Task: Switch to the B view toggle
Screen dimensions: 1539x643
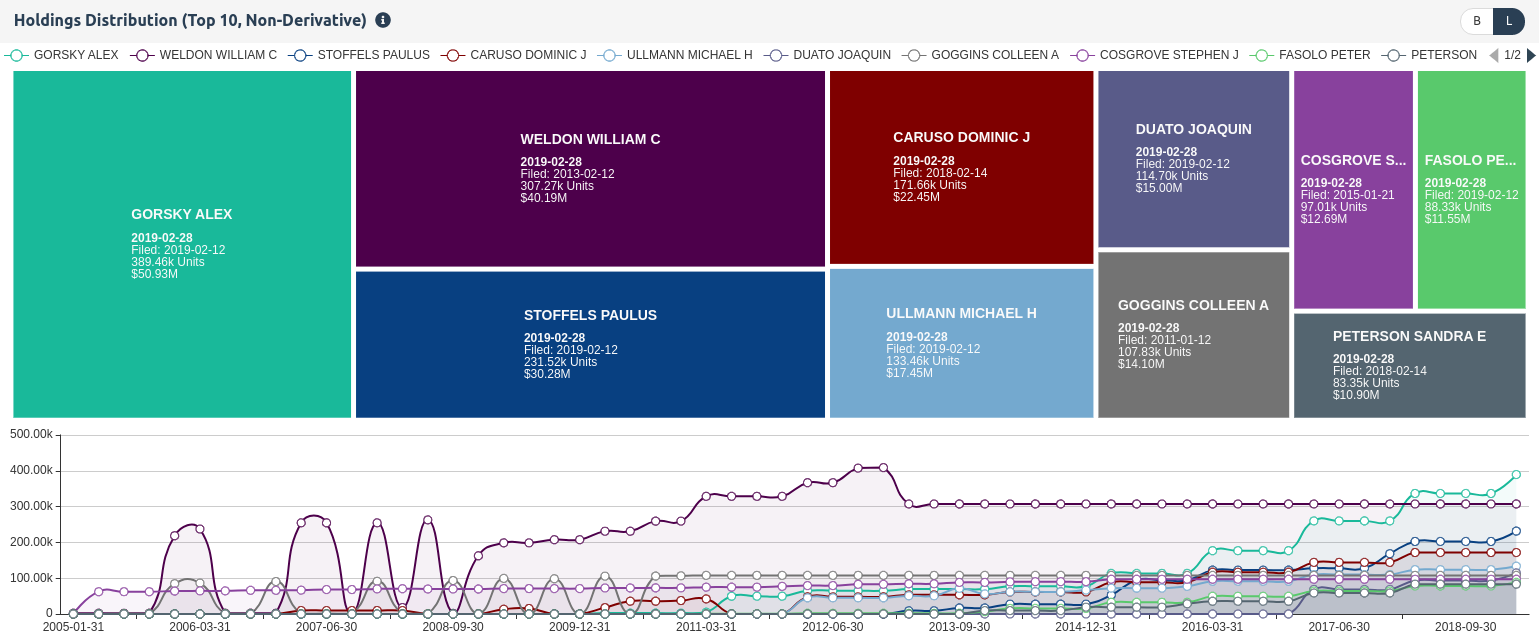Action: pyautogui.click(x=1477, y=21)
